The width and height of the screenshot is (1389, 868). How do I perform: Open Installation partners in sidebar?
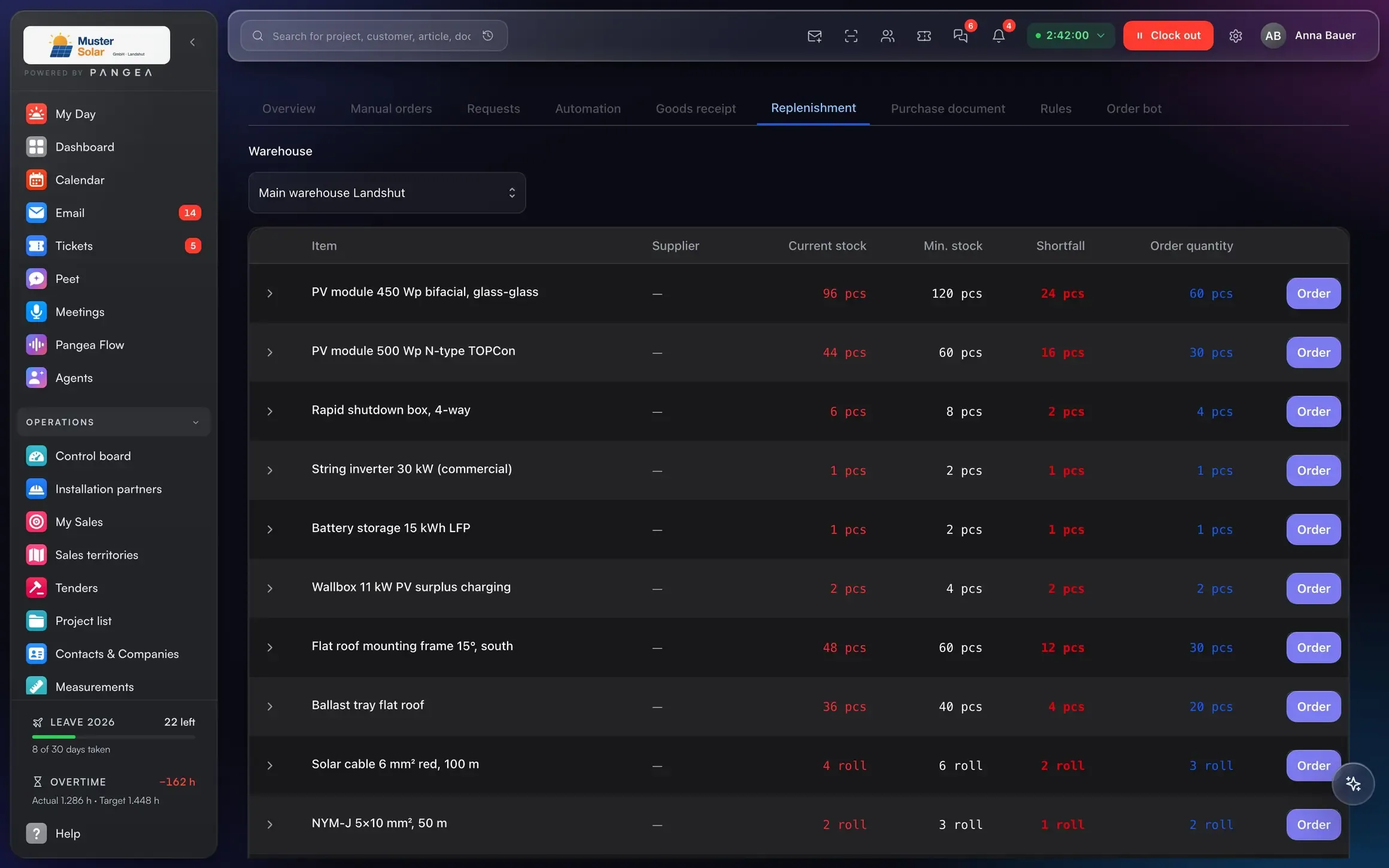point(114,489)
